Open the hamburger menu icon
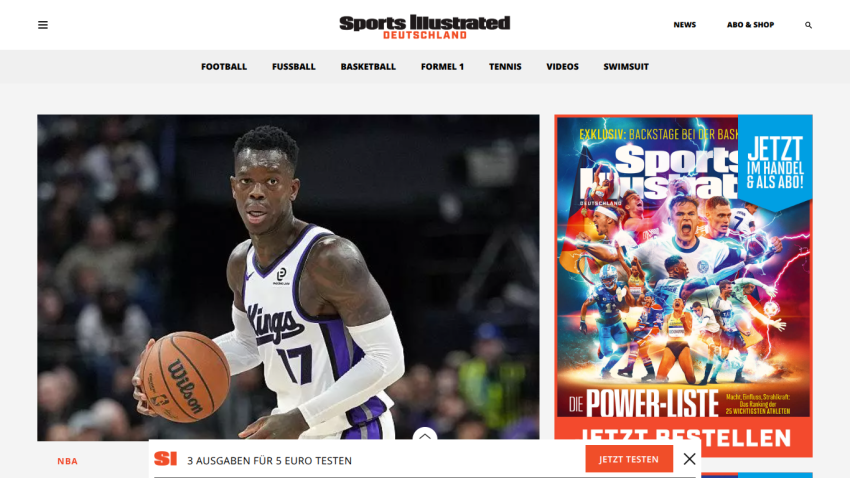 click(x=43, y=25)
